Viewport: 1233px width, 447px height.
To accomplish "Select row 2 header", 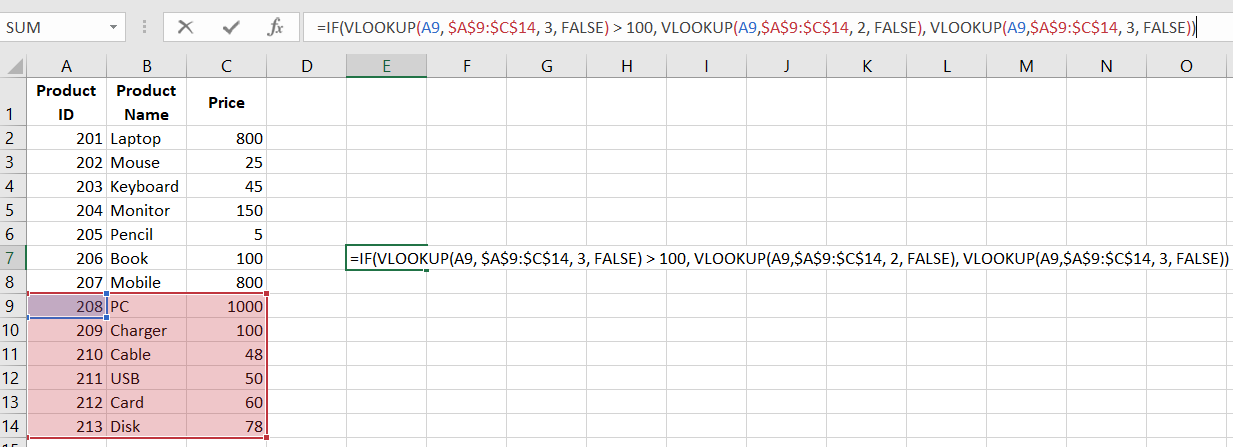I will (13, 138).
